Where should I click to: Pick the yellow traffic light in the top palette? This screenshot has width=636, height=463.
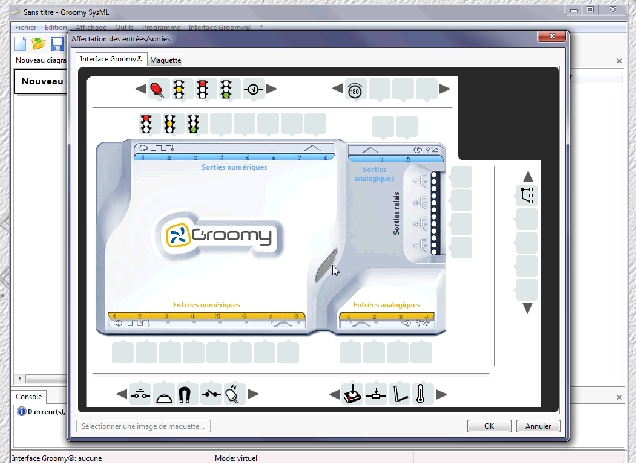coord(179,89)
